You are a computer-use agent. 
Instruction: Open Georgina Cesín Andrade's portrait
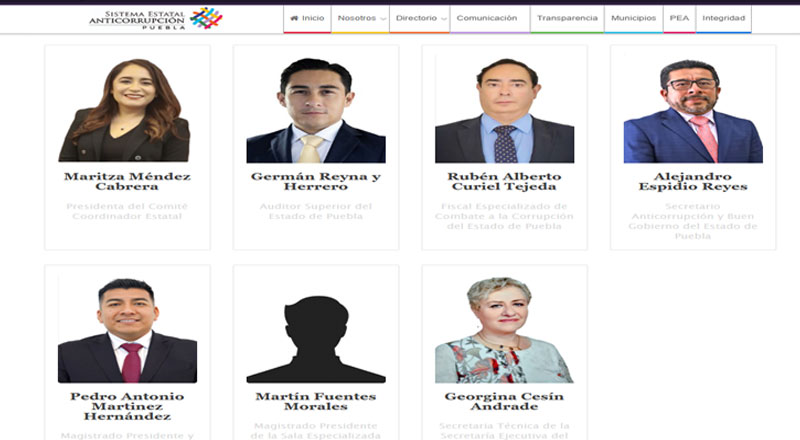click(505, 330)
